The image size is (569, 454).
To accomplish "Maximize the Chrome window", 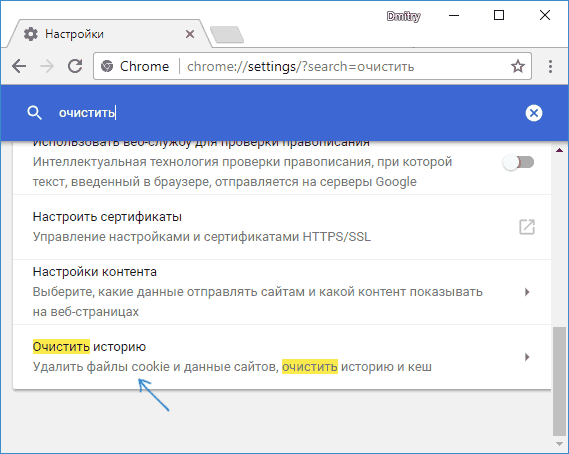I will (499, 15).
